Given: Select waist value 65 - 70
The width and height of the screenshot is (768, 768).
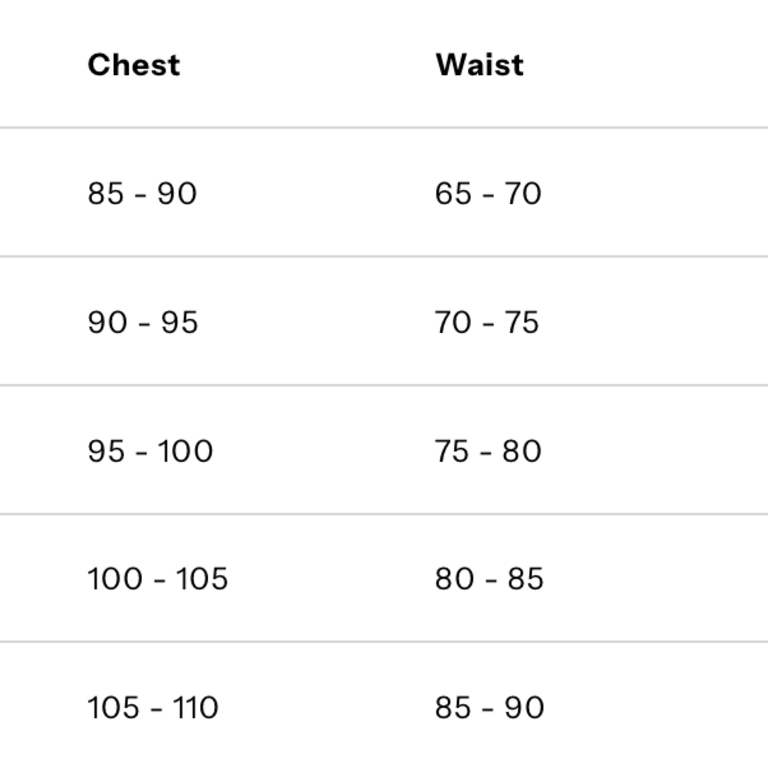Looking at the screenshot, I should coord(488,193).
